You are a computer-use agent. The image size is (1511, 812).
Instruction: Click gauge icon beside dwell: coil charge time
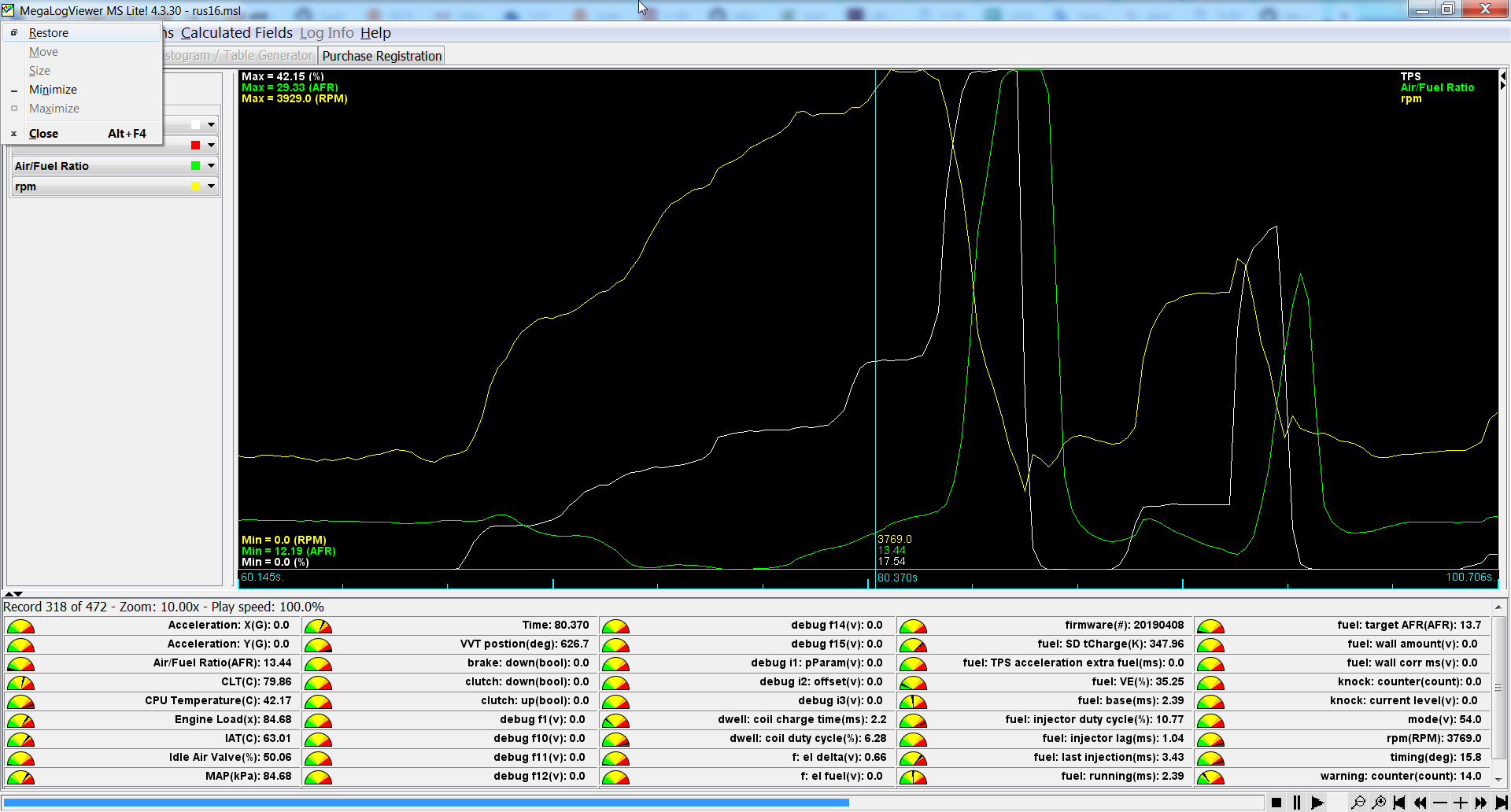pyautogui.click(x=615, y=721)
